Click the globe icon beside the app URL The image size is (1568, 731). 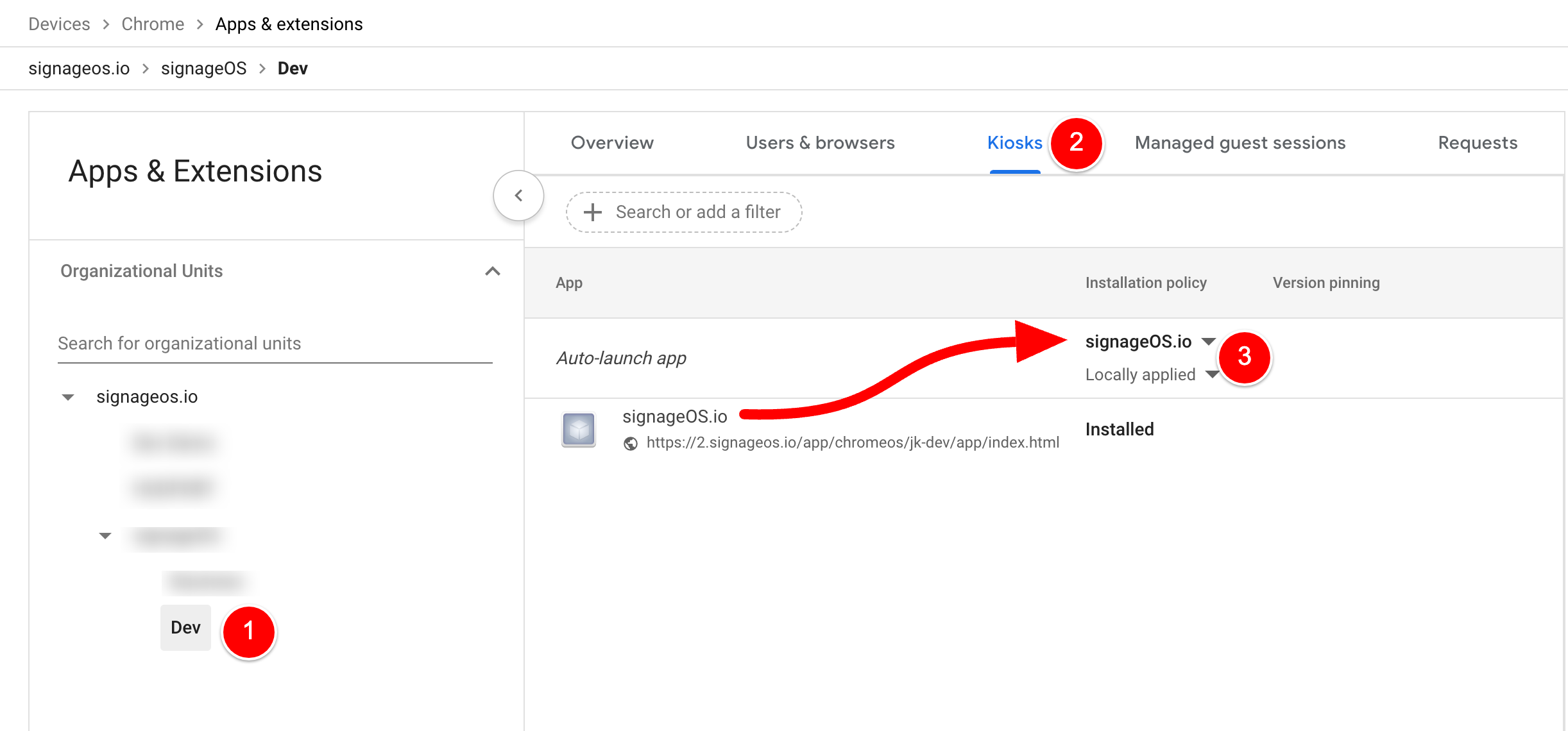[631, 443]
